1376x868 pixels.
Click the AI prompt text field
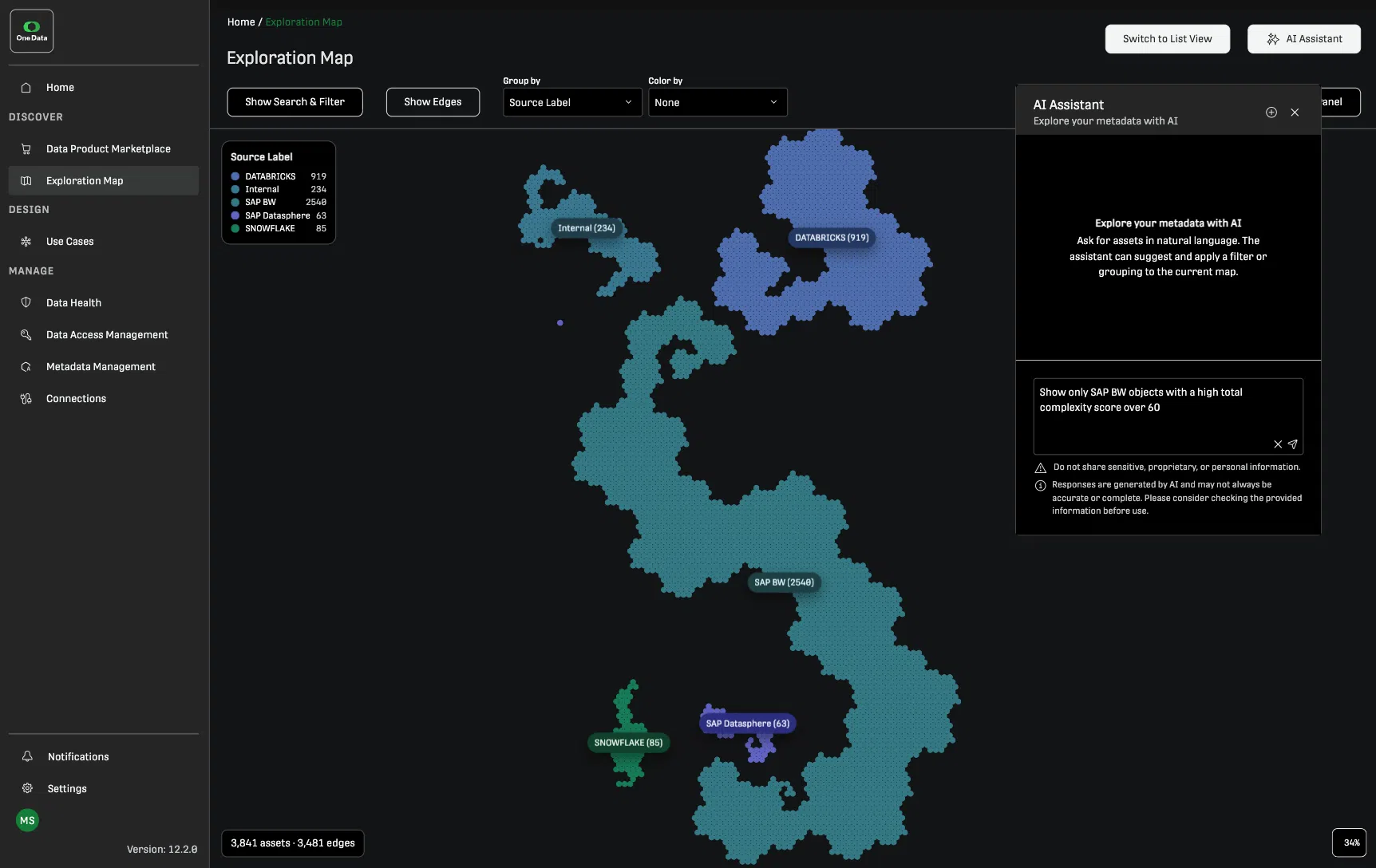(1168, 416)
